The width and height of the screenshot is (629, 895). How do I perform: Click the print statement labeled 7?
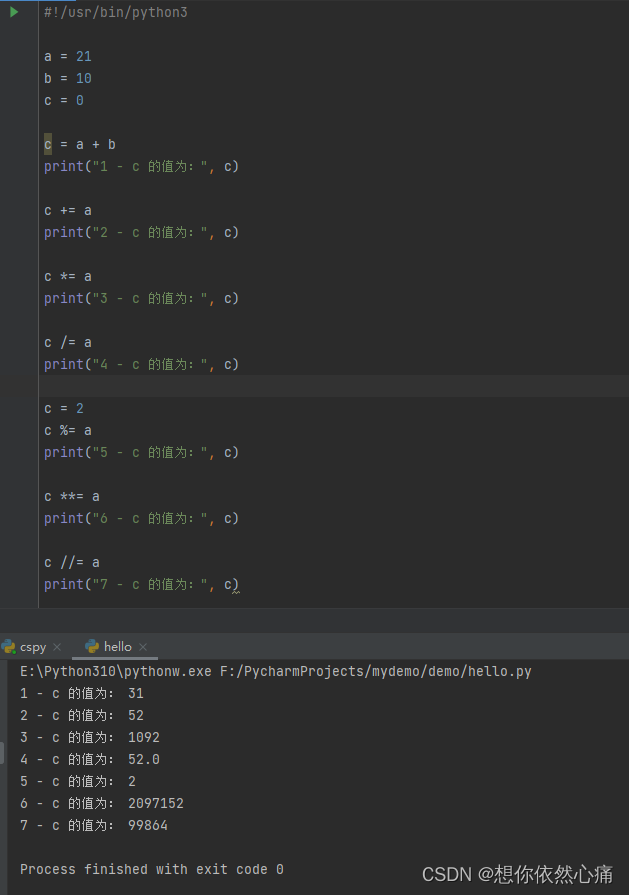click(x=142, y=584)
